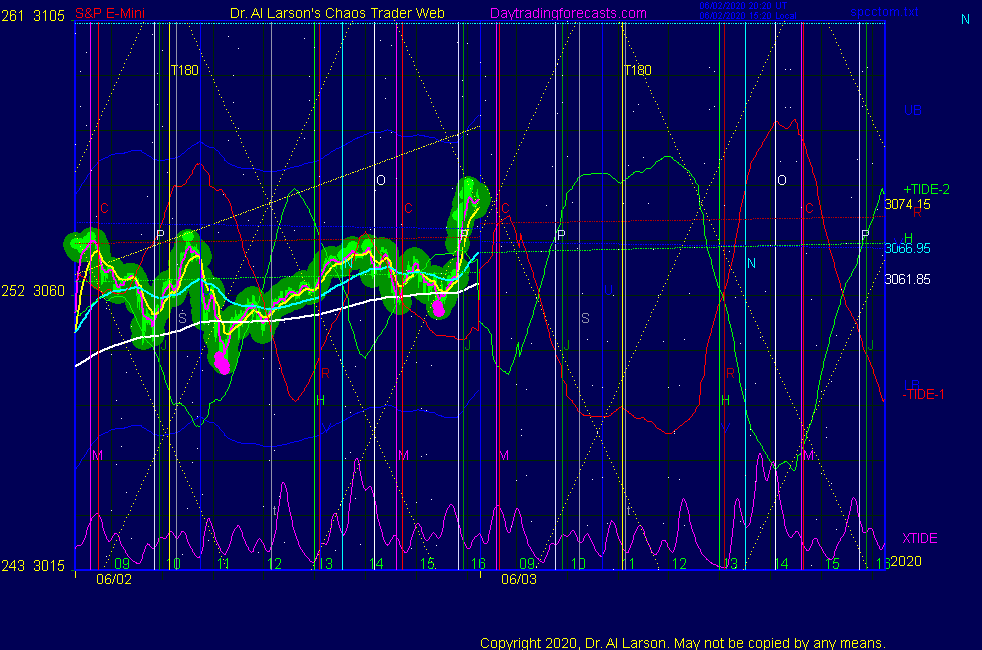Click the white "O" marker in 06/03 session
The image size is (982, 650).
[x=782, y=180]
